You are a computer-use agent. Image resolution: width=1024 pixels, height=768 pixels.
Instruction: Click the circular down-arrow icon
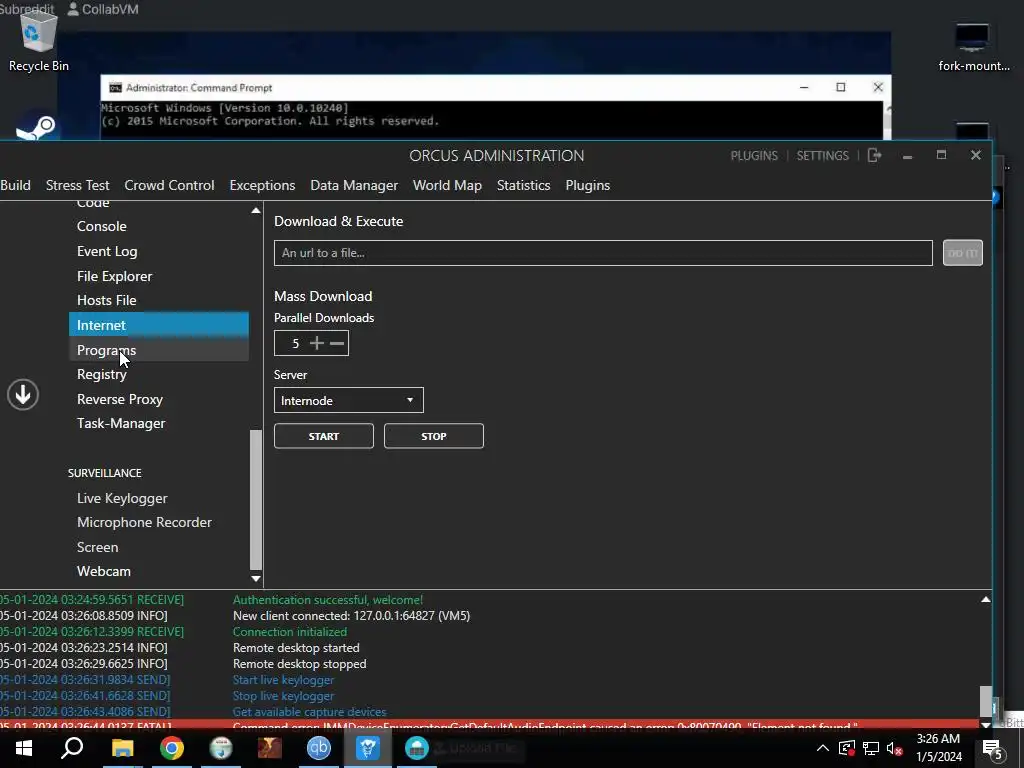pos(23,395)
